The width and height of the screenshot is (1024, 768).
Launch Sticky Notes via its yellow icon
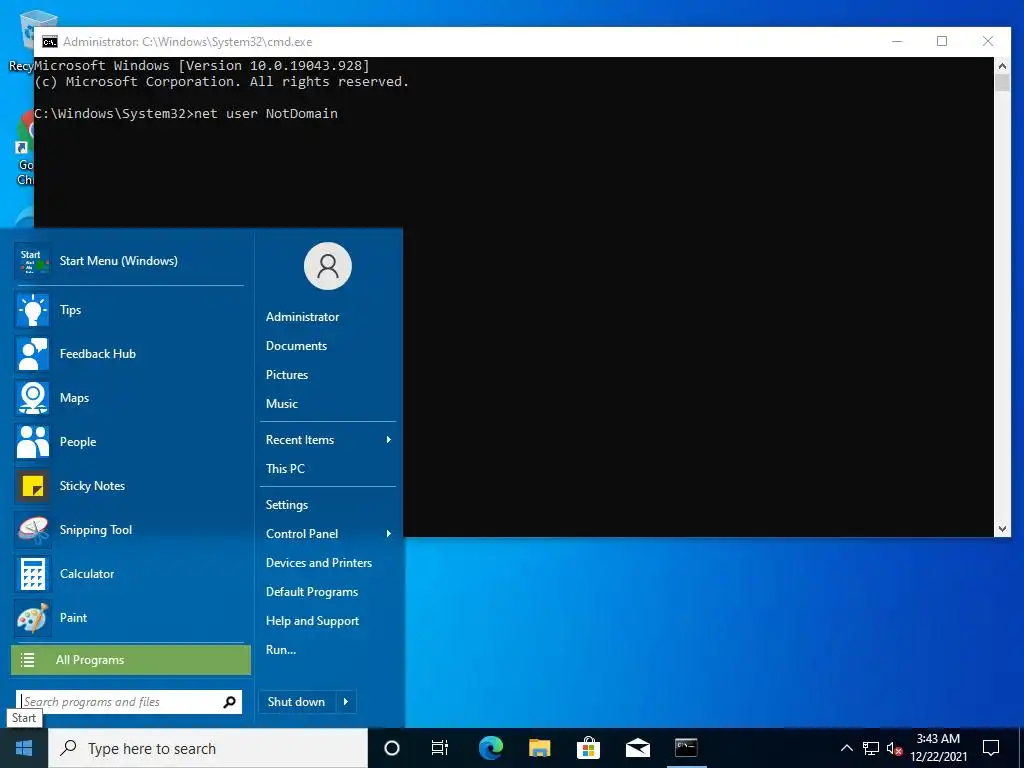coord(33,486)
